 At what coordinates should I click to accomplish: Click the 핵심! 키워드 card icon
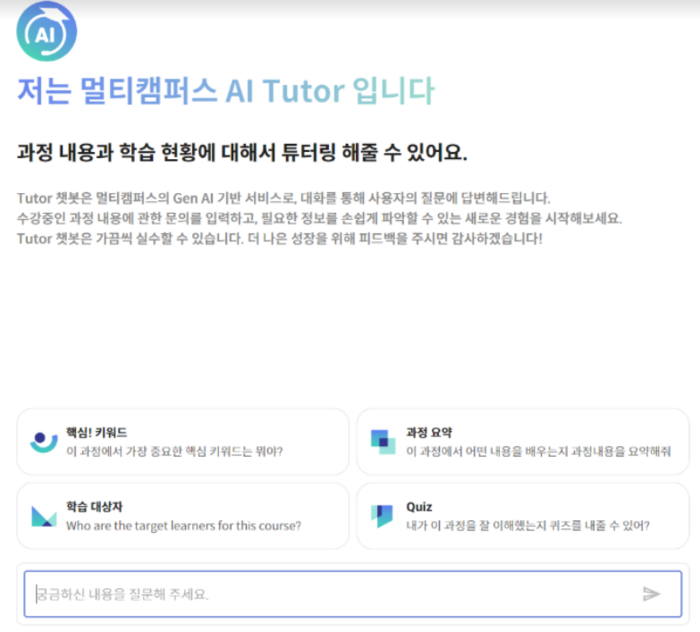(x=43, y=441)
